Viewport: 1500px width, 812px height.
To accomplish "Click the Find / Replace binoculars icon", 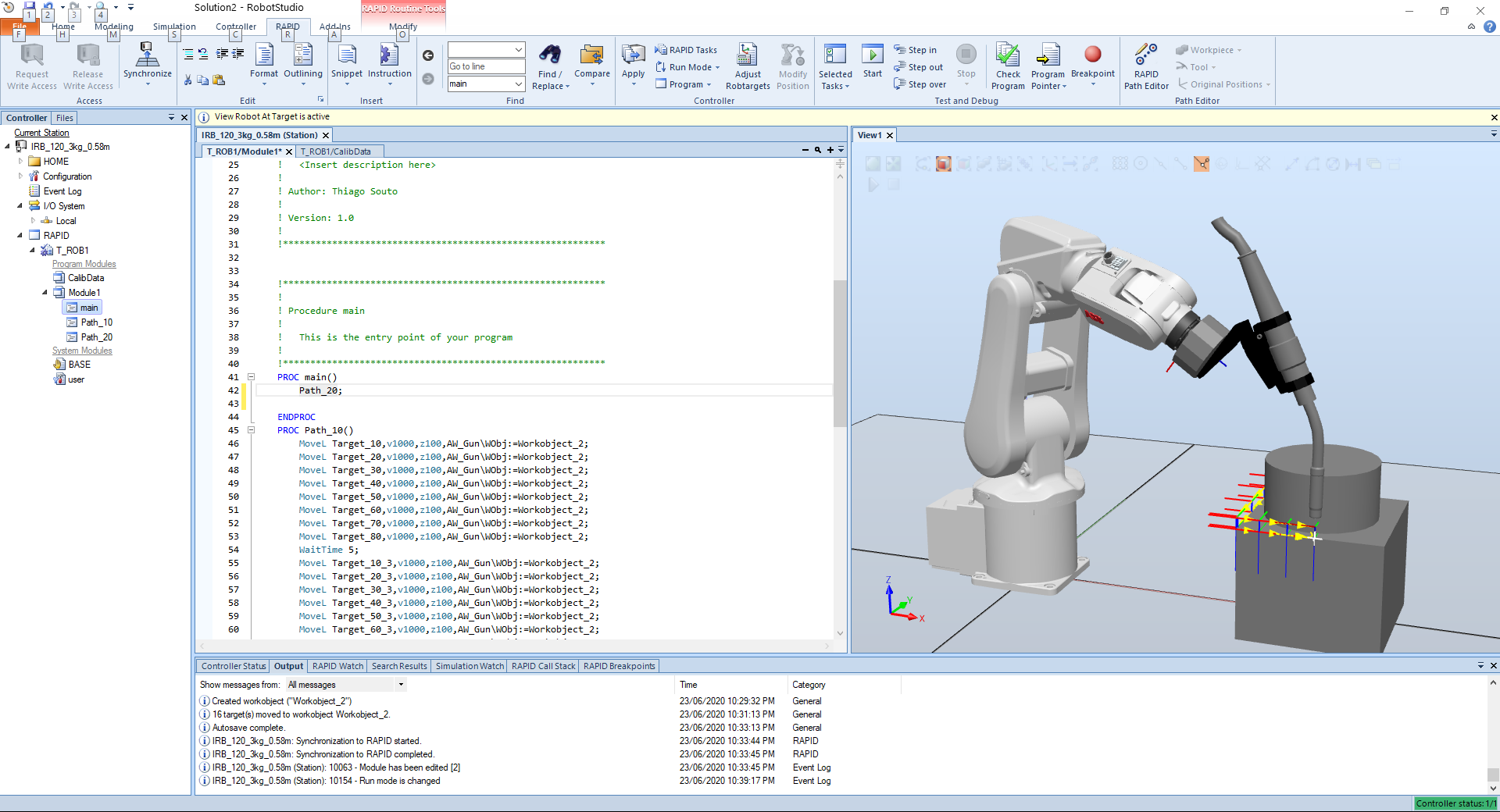I will (x=550, y=55).
